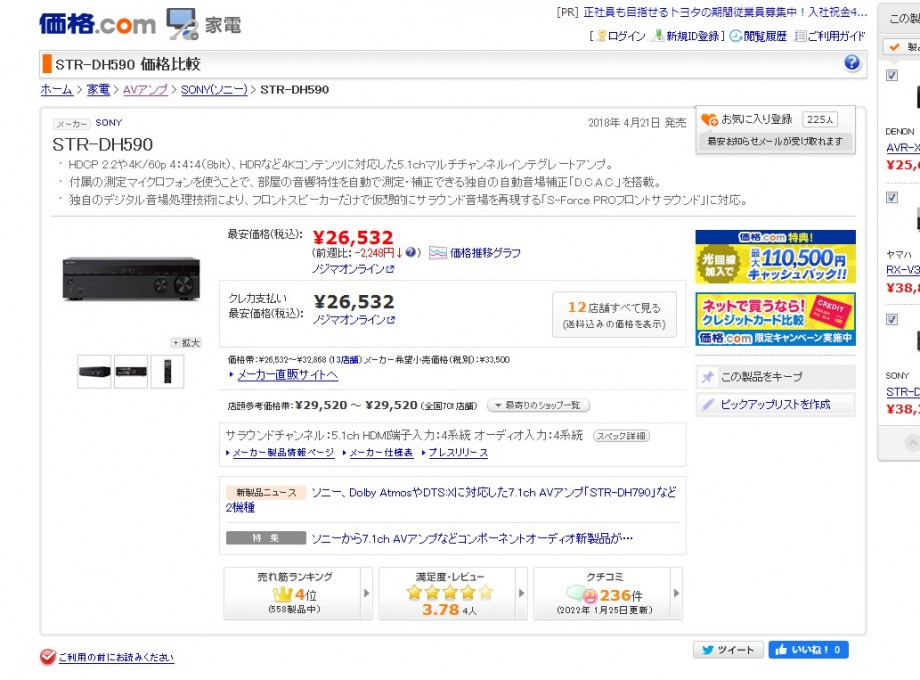Click SONY maker name link
This screenshot has height=680, width=920.
(x=109, y=123)
